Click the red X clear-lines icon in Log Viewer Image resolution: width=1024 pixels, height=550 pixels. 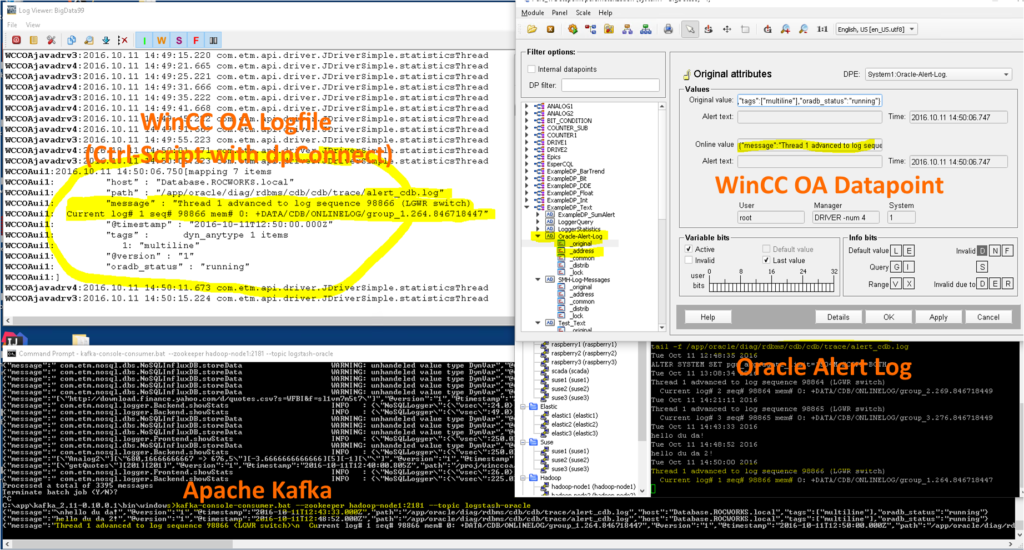coord(123,40)
